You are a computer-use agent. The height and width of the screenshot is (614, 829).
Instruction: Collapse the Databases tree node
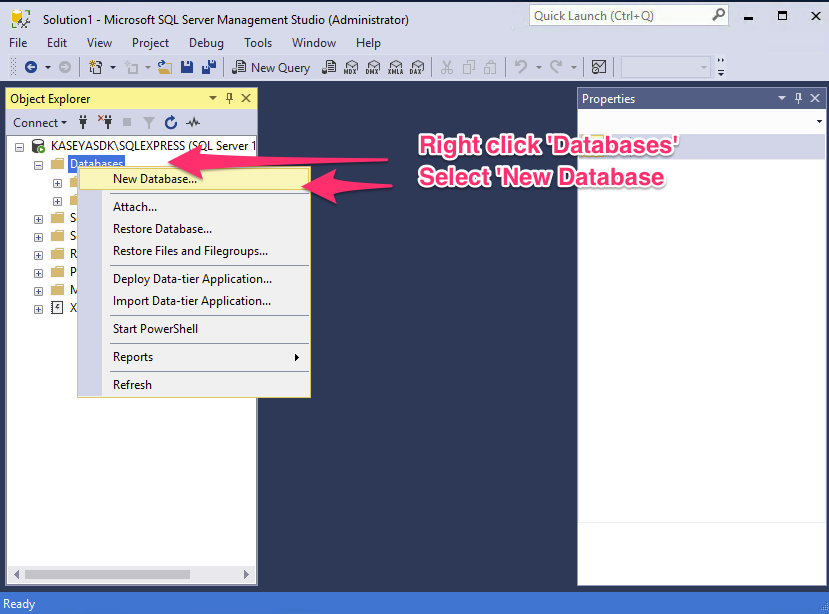pos(38,166)
